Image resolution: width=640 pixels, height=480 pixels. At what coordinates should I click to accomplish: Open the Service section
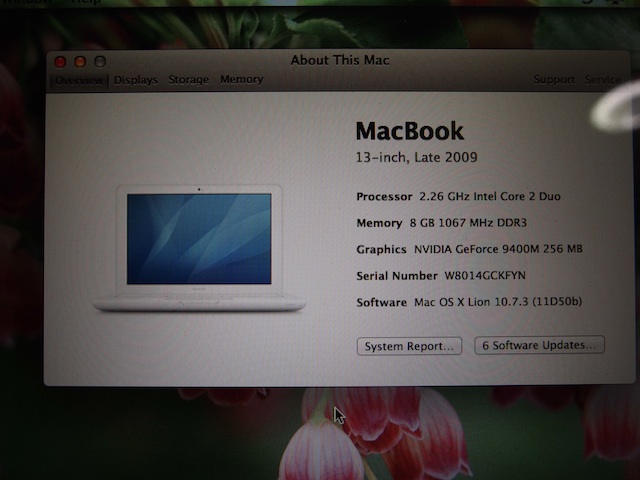603,79
